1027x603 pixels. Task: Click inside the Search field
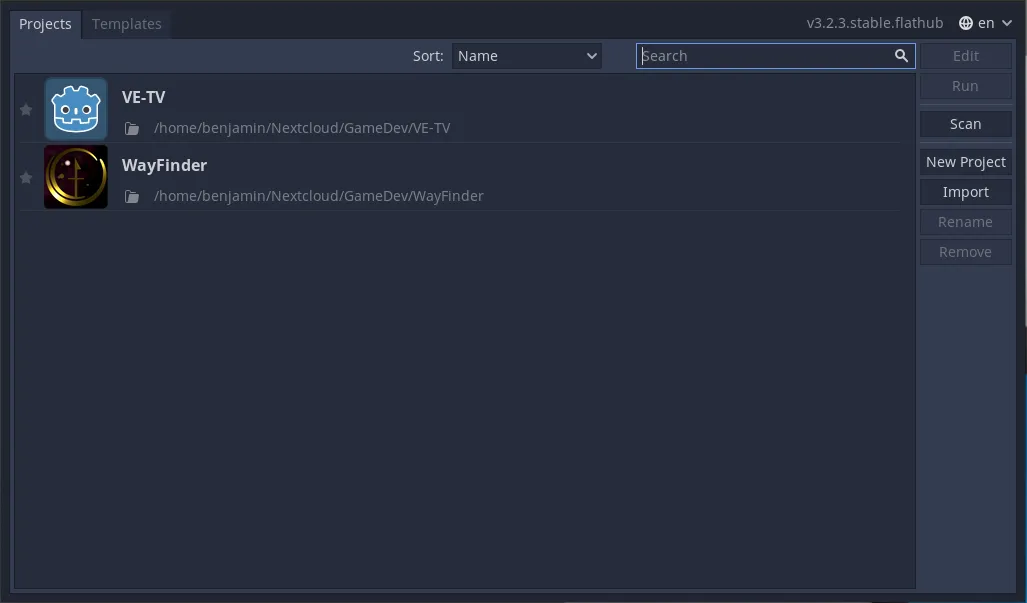point(770,56)
